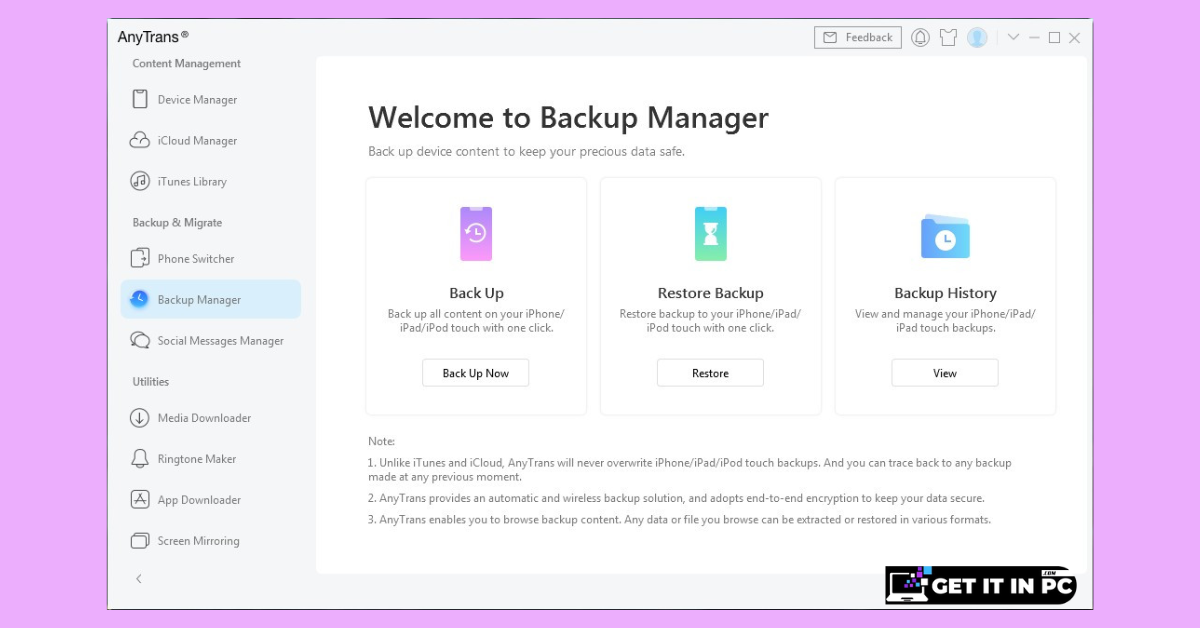This screenshot has height=628, width=1200.
Task: Click the View button for backup history
Action: click(945, 373)
